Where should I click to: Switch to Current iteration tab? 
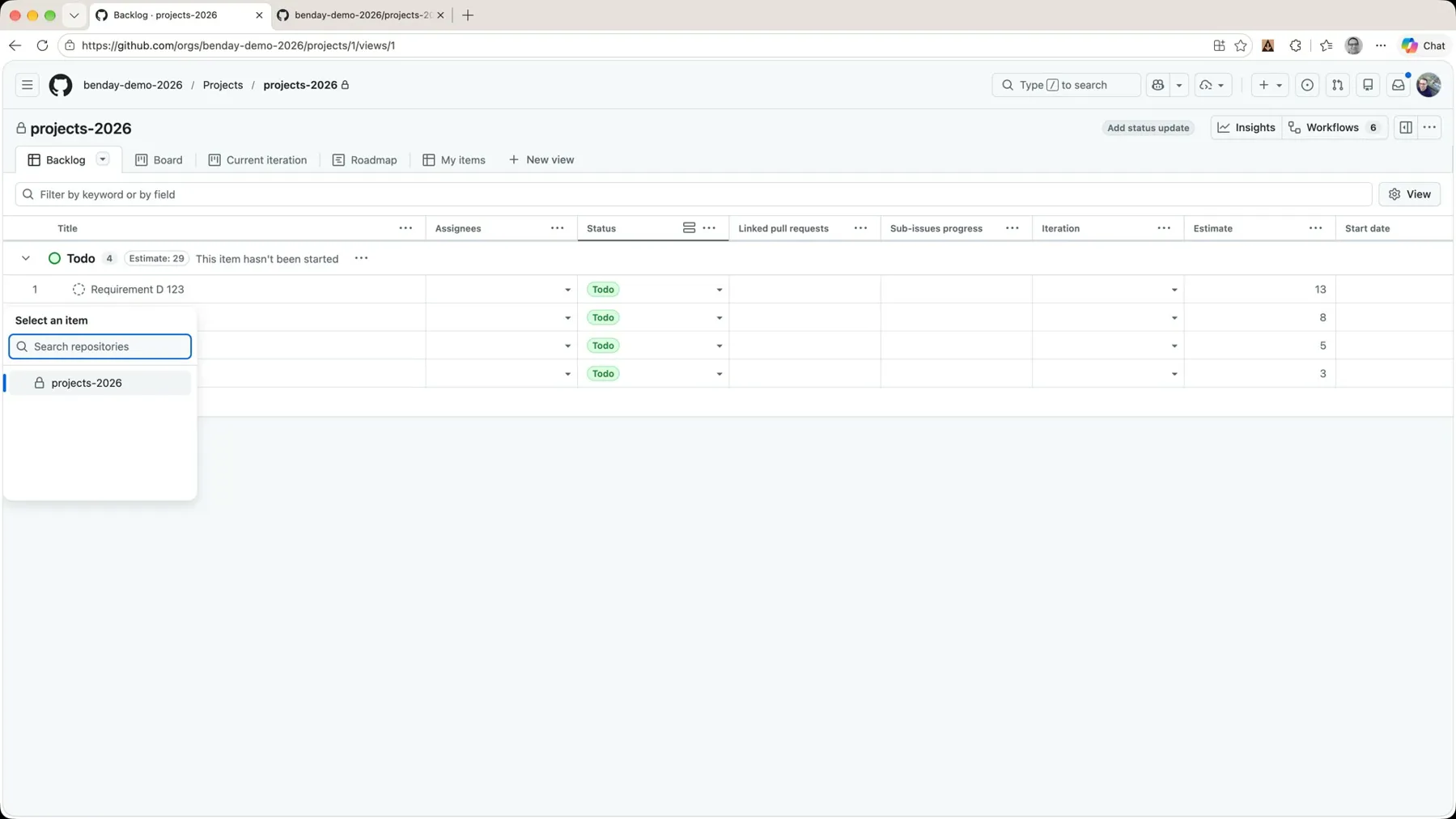pyautogui.click(x=257, y=160)
